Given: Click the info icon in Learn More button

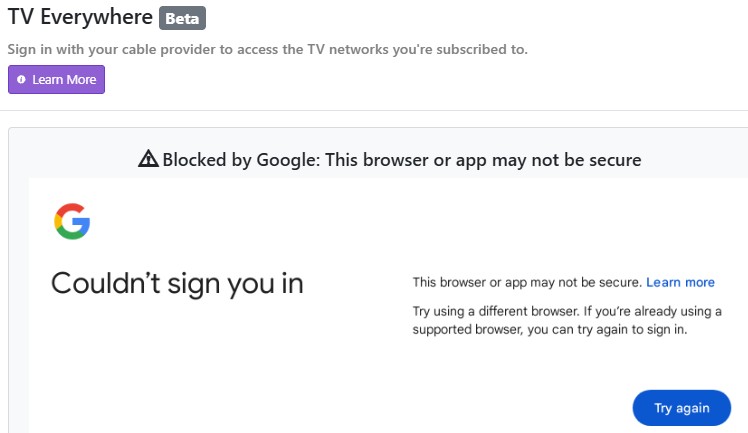Looking at the screenshot, I should [x=21, y=80].
